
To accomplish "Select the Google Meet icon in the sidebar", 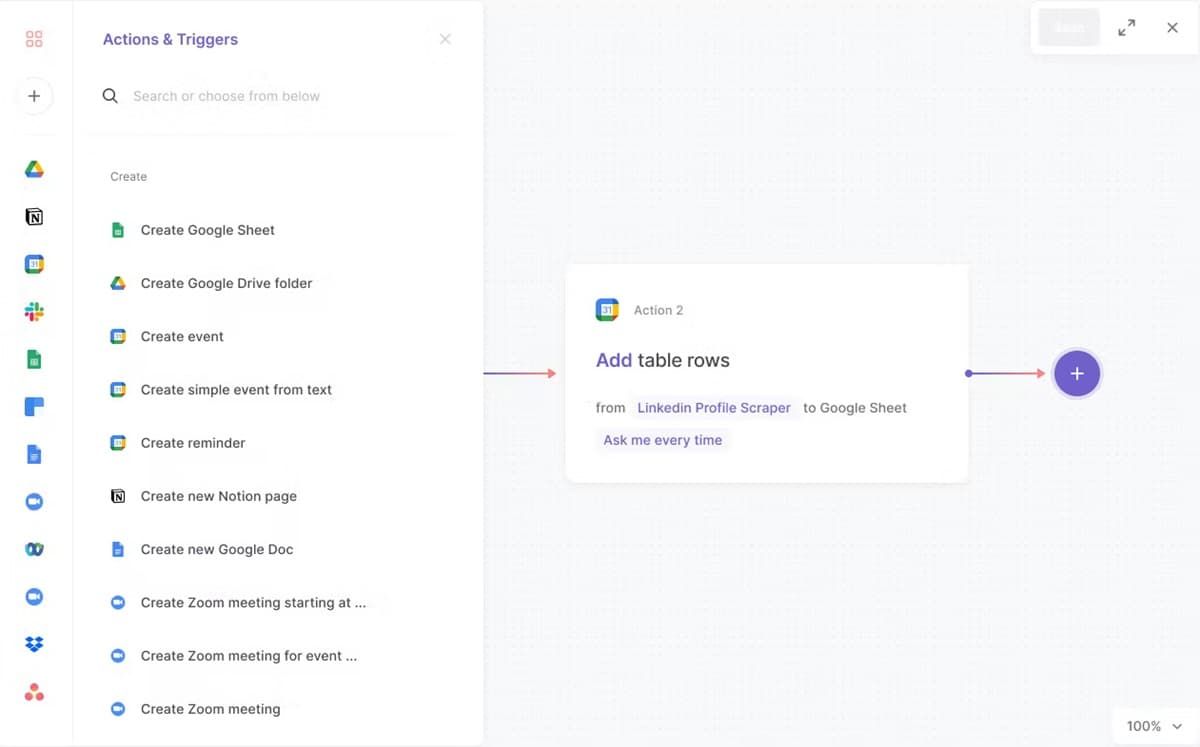I will pyautogui.click(x=34, y=549).
